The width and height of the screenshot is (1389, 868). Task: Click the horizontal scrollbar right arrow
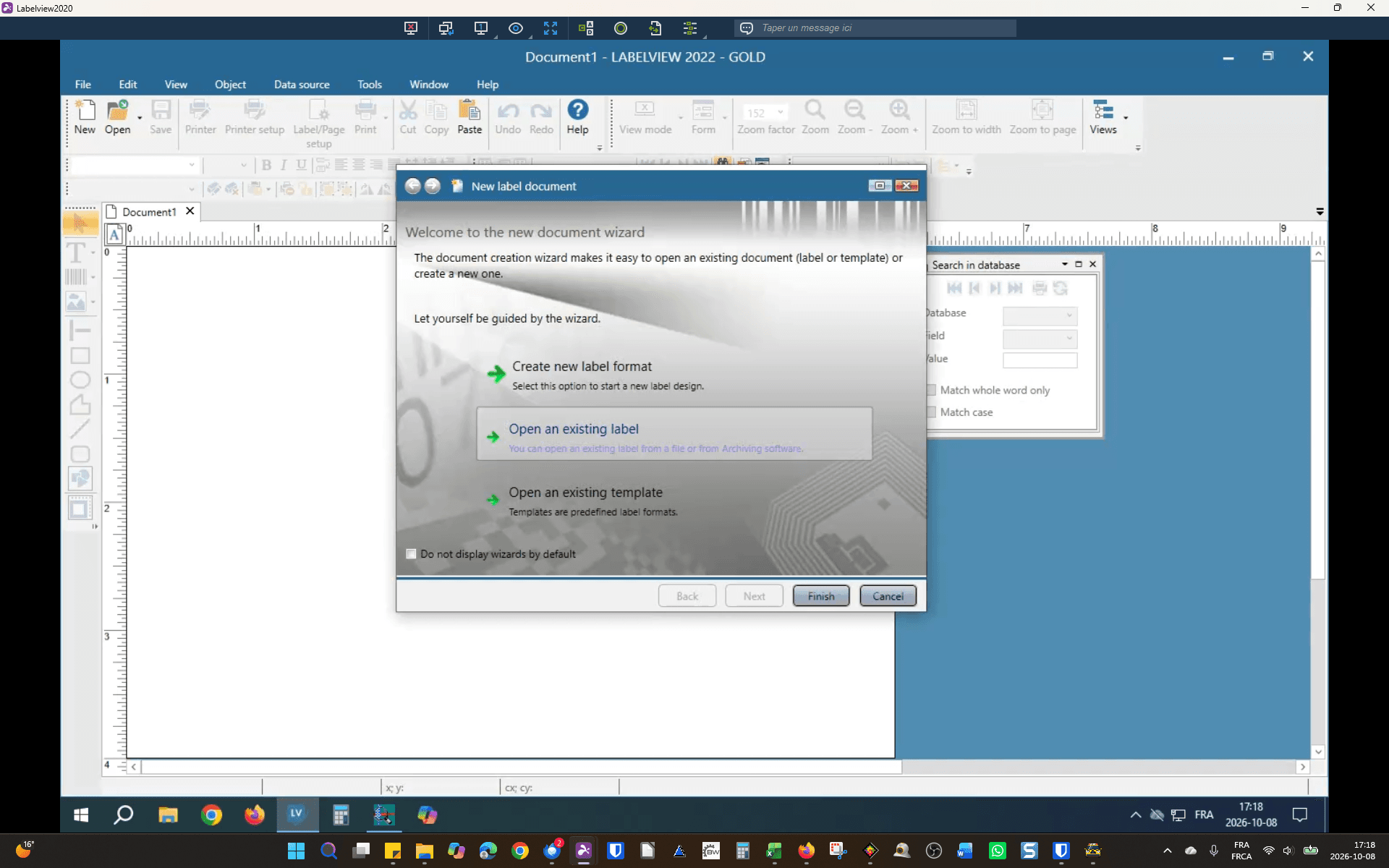coord(1303,767)
